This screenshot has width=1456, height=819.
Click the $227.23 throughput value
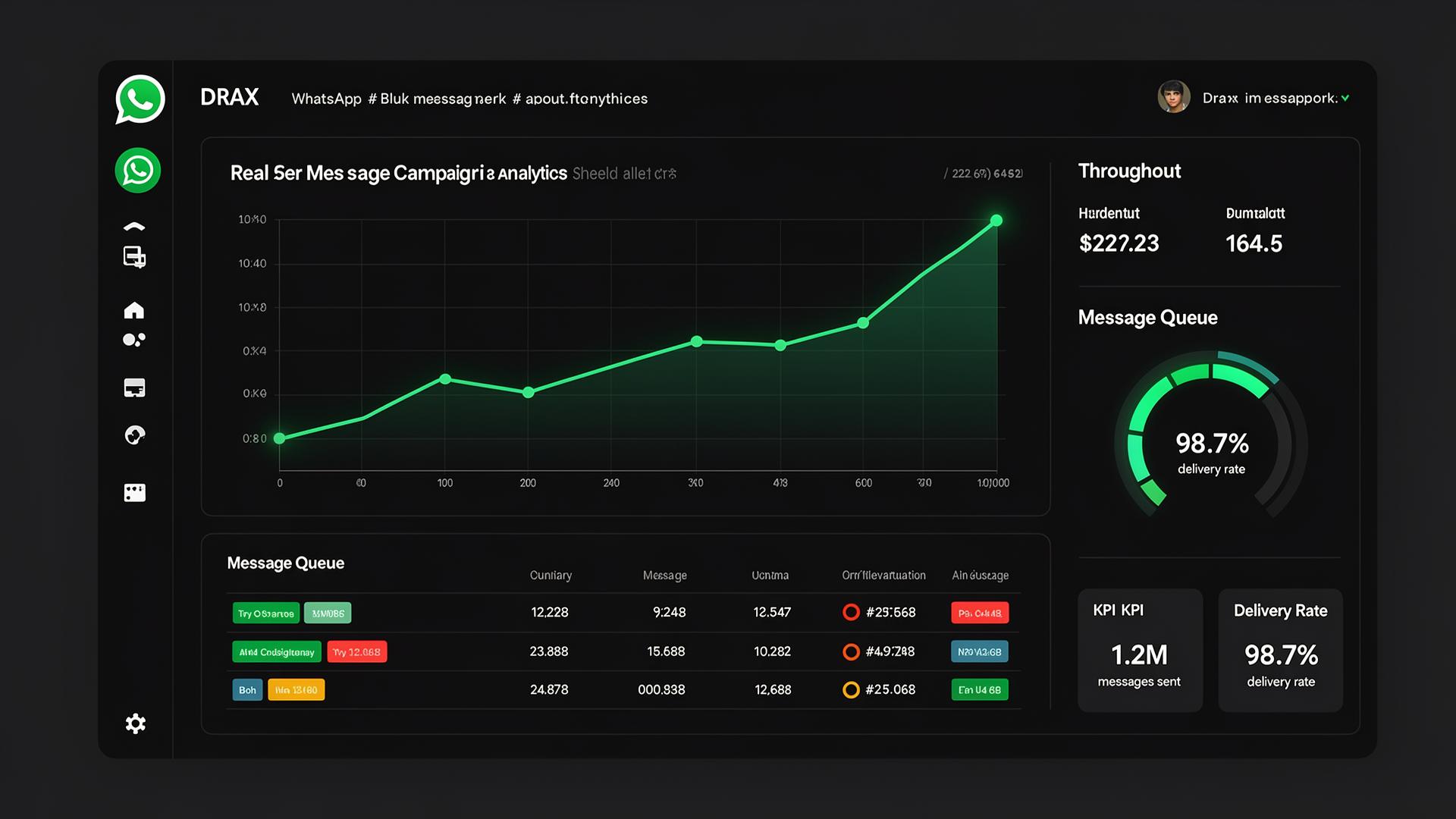click(1119, 243)
